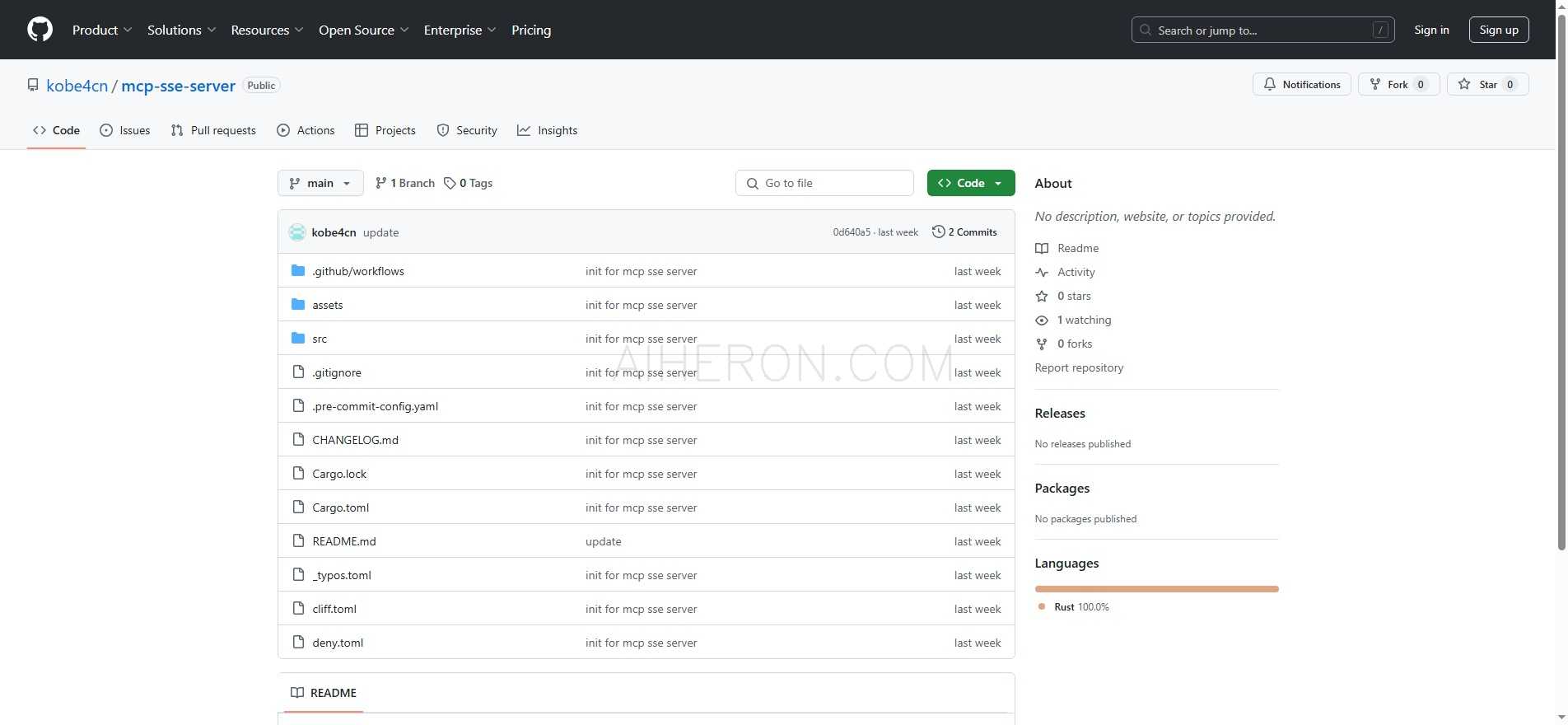Image resolution: width=1568 pixels, height=725 pixels.
Task: Star the mcp-sse-server repository
Action: pyautogui.click(x=1487, y=84)
